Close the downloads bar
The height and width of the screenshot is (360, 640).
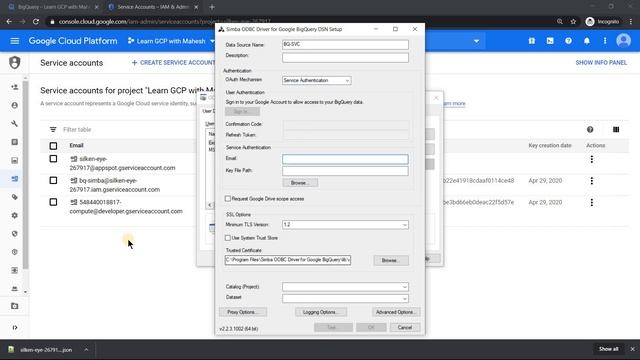tap(632, 349)
